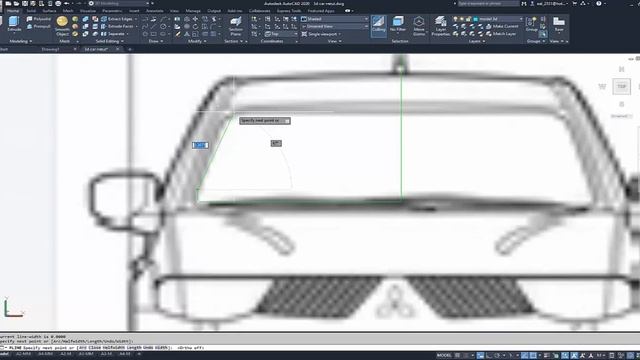
Task: Open the Output ribbon tab
Action: (214, 11)
